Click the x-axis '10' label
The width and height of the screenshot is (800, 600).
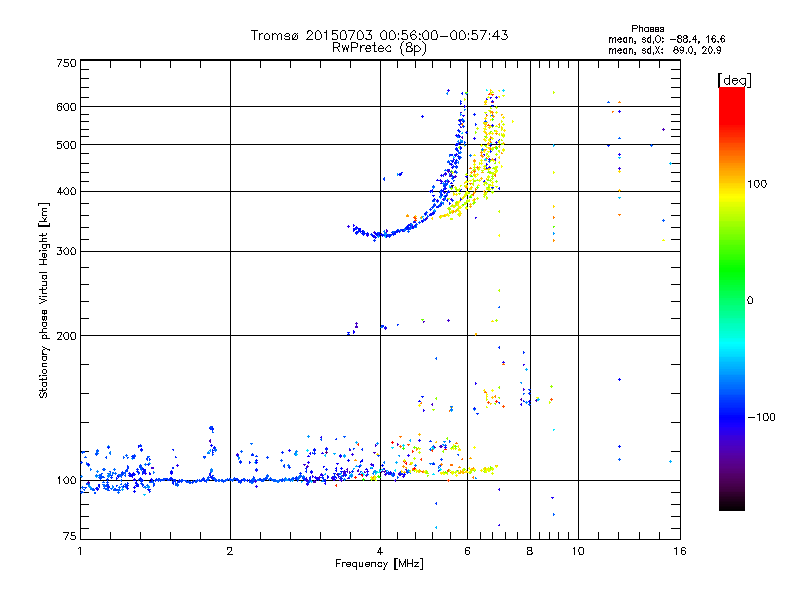578,551
